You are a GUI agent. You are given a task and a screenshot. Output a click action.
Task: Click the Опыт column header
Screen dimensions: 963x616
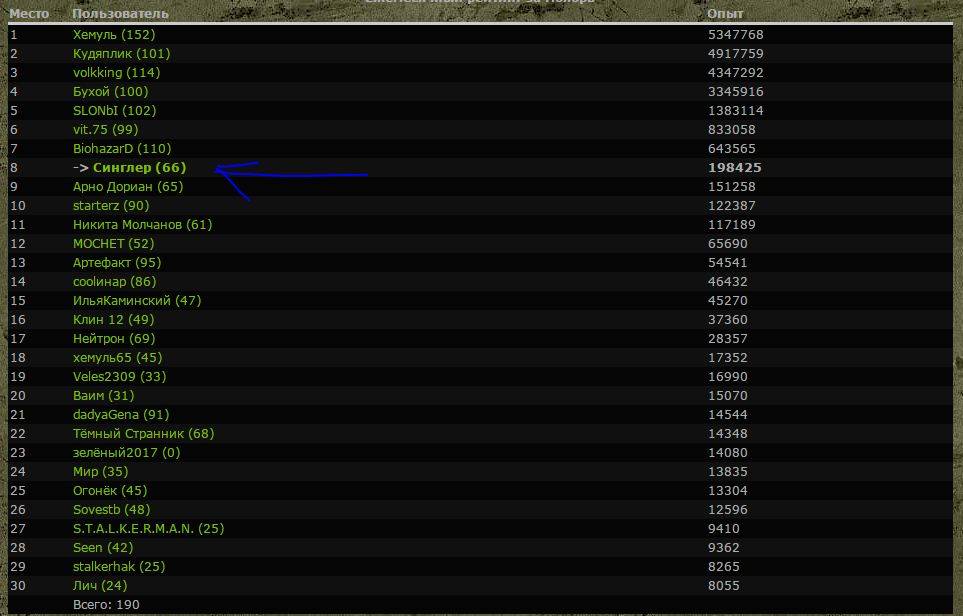pyautogui.click(x=724, y=14)
